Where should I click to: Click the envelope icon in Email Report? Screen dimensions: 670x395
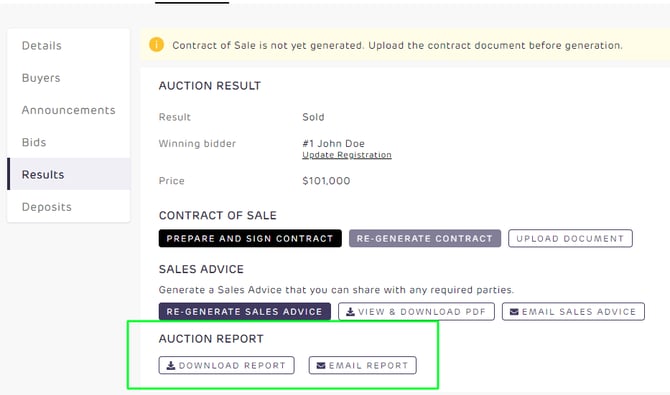pyautogui.click(x=321, y=366)
